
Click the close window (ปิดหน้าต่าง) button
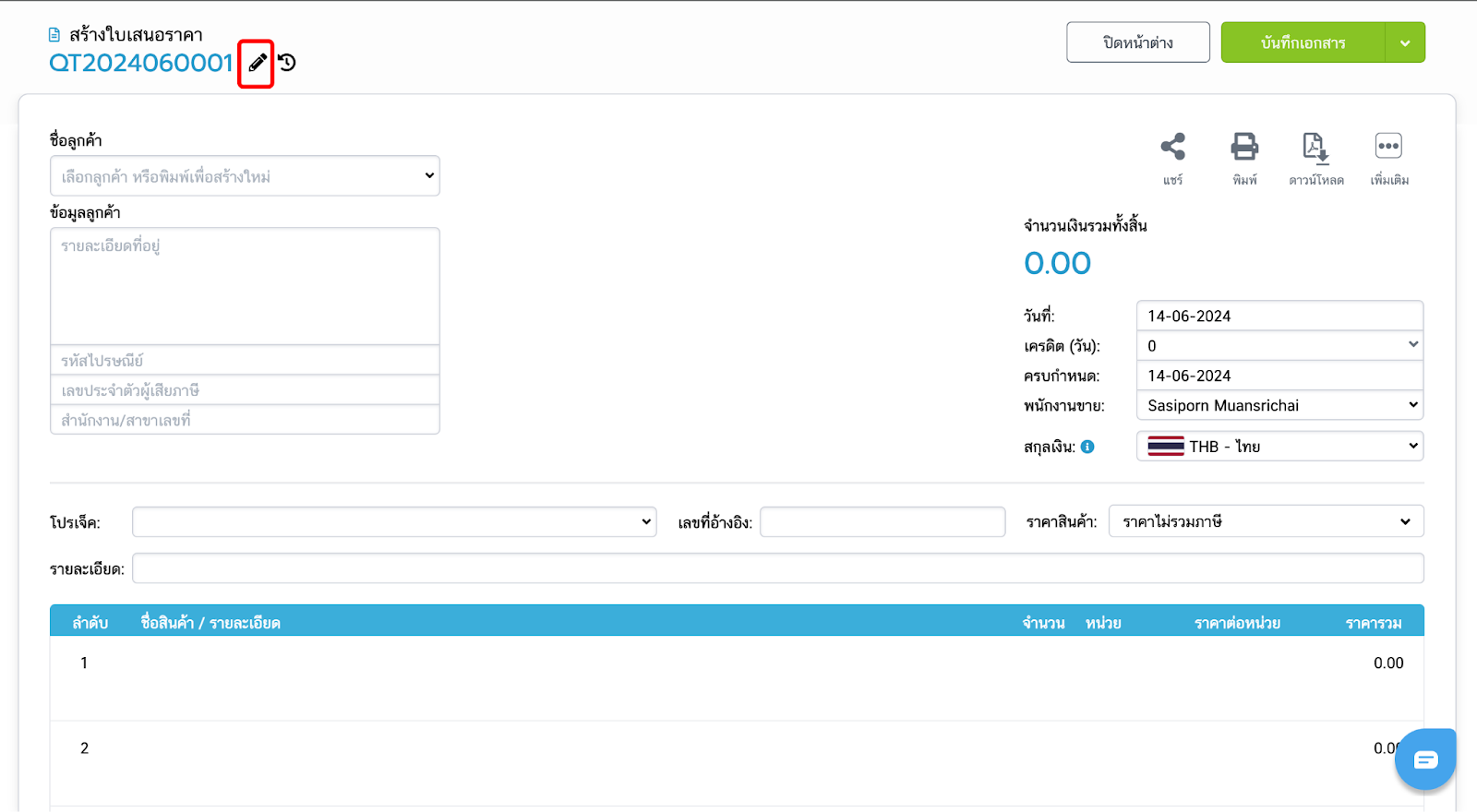1137,42
